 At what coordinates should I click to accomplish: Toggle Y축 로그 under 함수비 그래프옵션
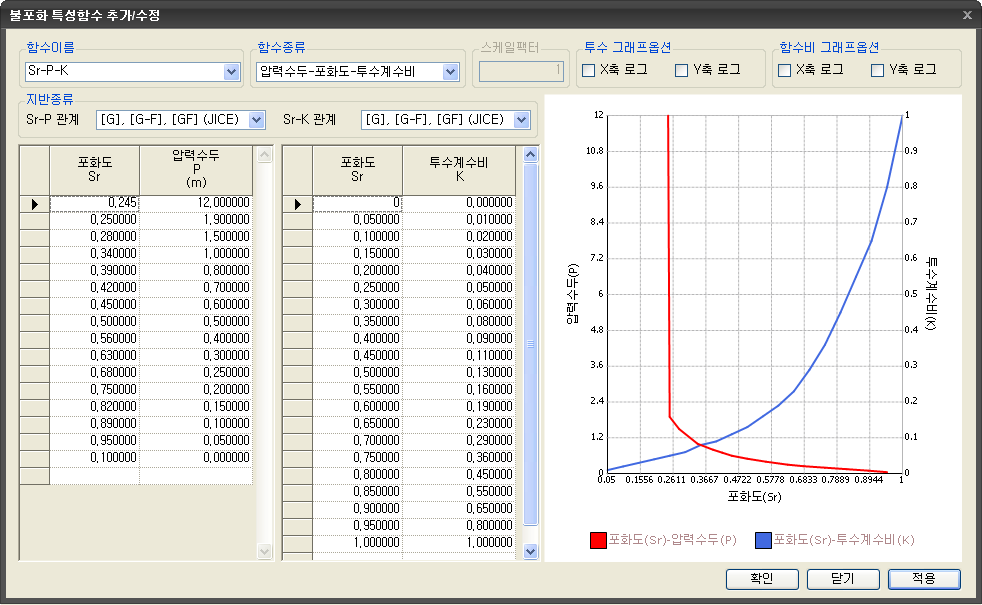[x=878, y=70]
